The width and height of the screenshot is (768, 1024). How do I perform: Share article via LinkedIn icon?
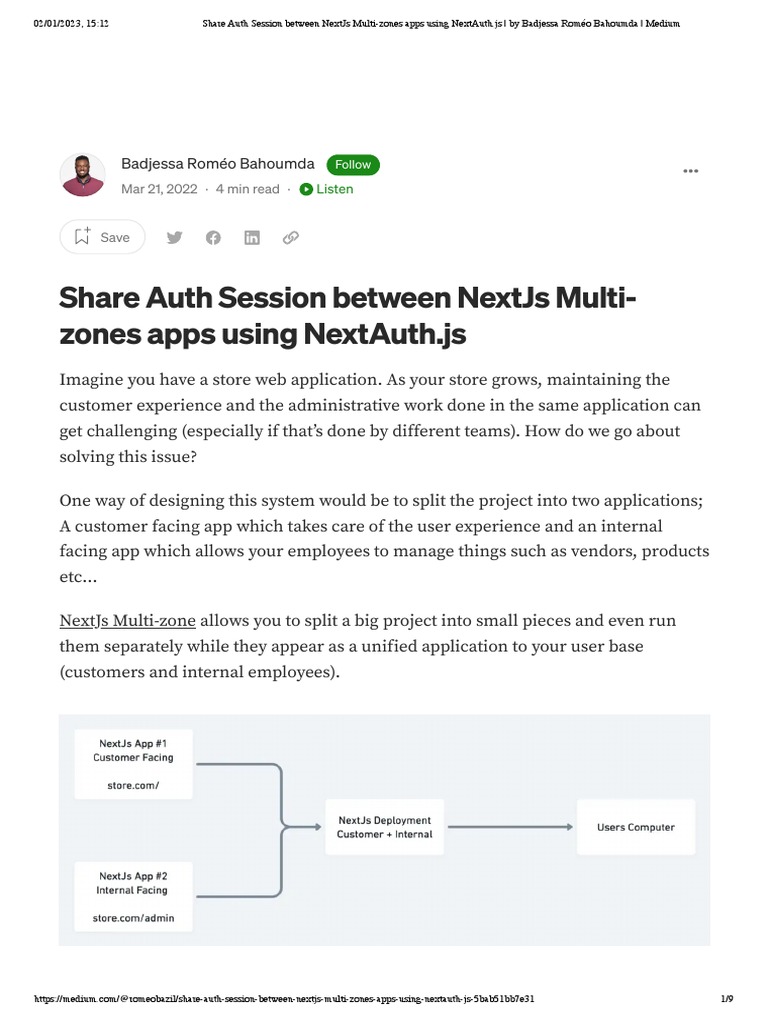point(252,237)
